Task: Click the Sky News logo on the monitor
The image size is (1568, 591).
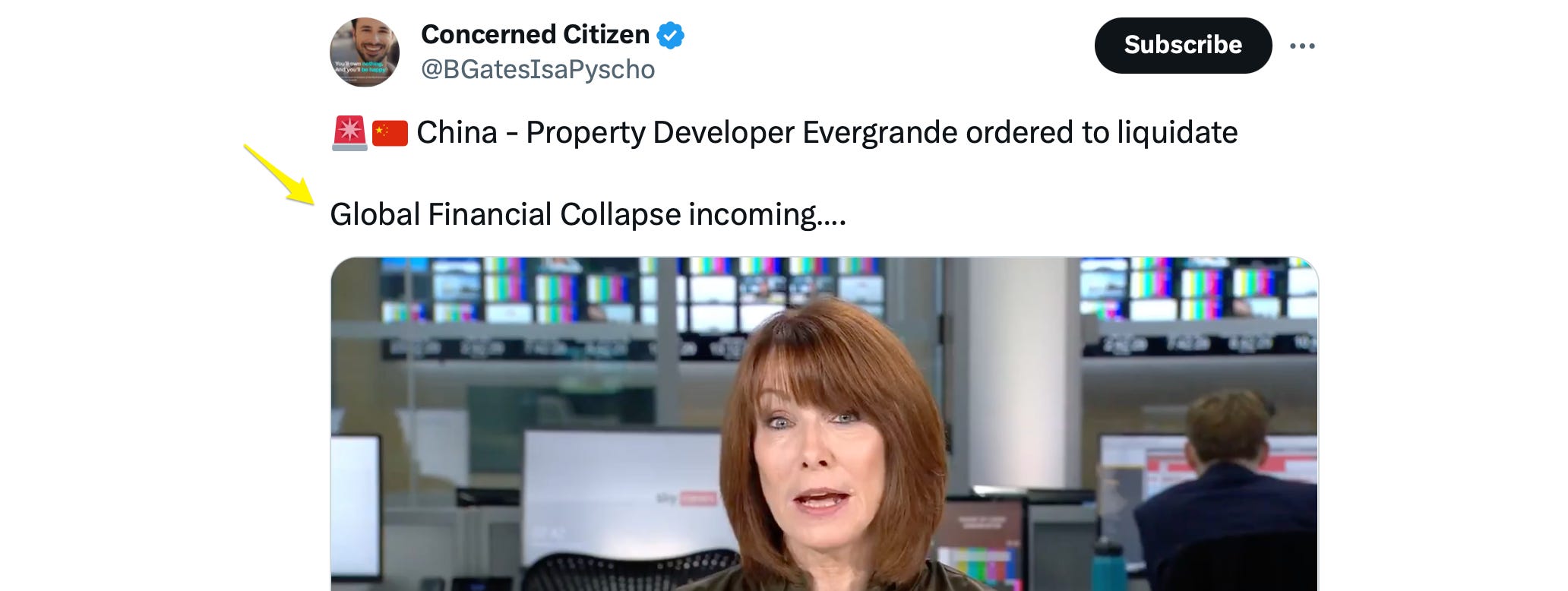Action: pyautogui.click(x=686, y=498)
